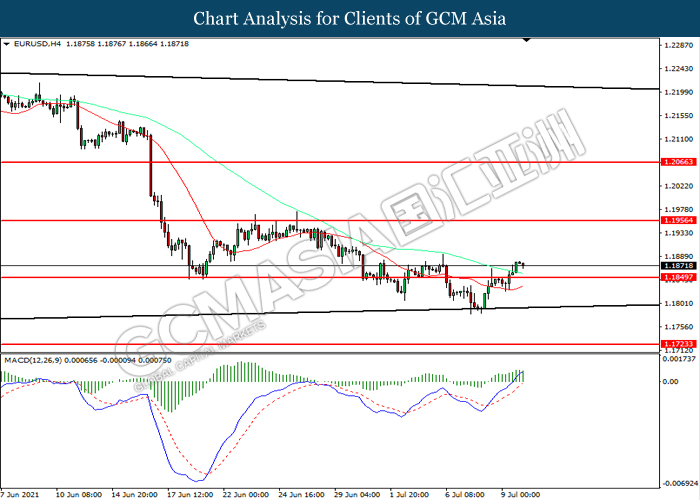The height and width of the screenshot is (500, 700).
Task: Click the triangle arrow before EURUSD,H4
Action: 7,45
